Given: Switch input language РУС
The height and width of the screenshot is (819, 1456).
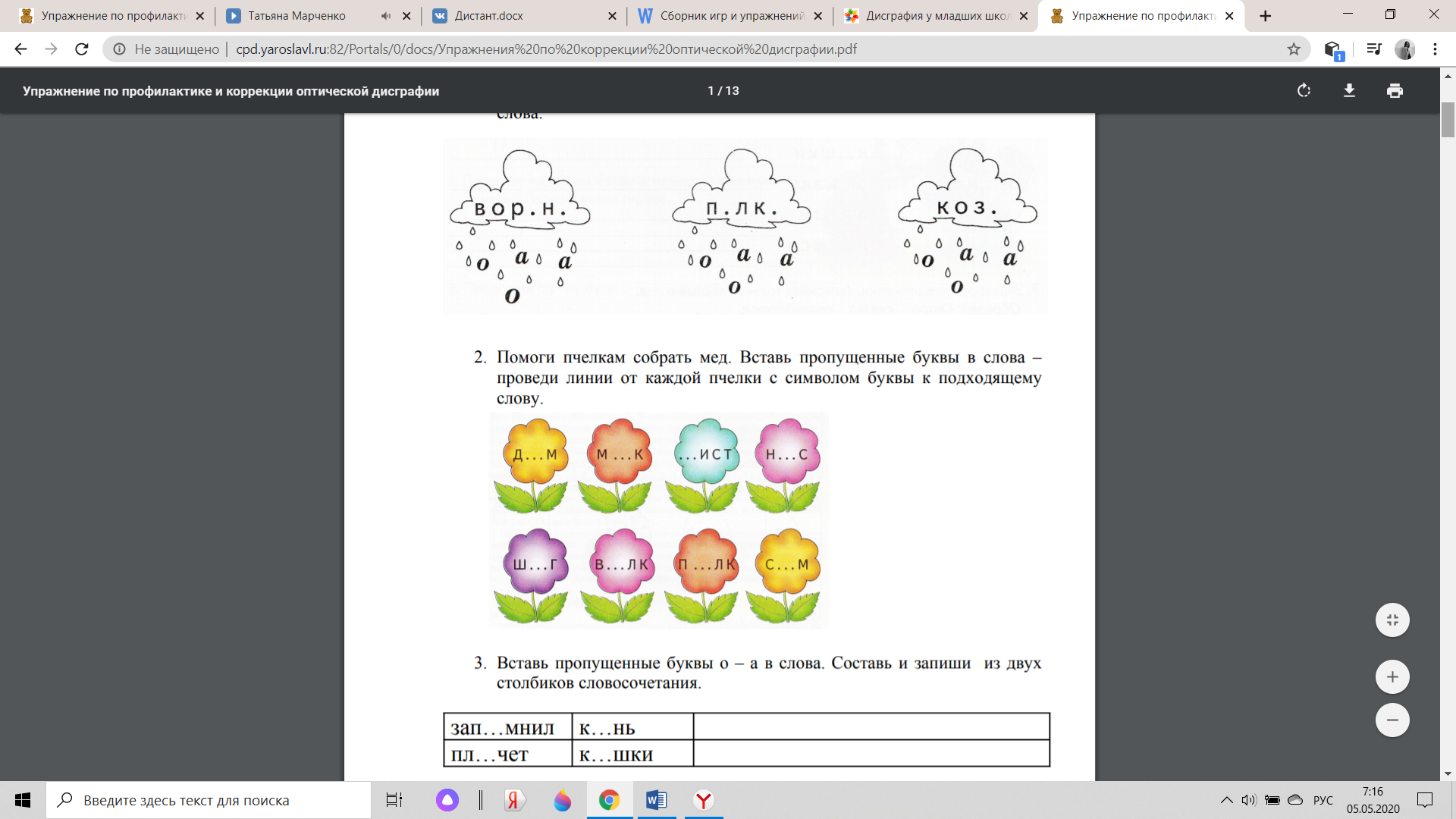Looking at the screenshot, I should coord(1323,800).
